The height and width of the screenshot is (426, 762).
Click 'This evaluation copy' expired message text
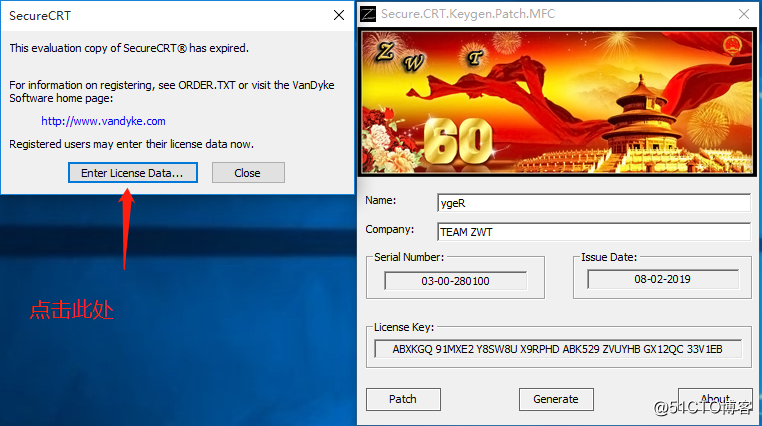[x=129, y=48]
